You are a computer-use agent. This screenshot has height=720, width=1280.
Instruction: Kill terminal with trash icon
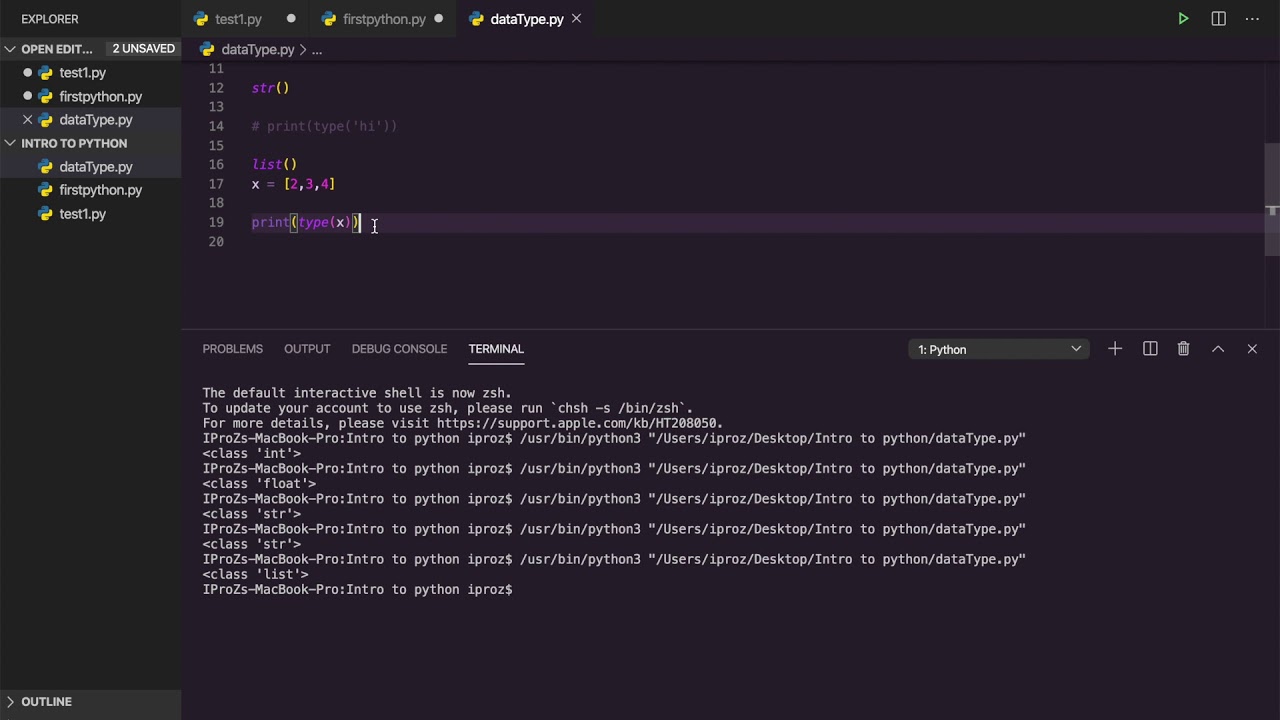[x=1183, y=349]
